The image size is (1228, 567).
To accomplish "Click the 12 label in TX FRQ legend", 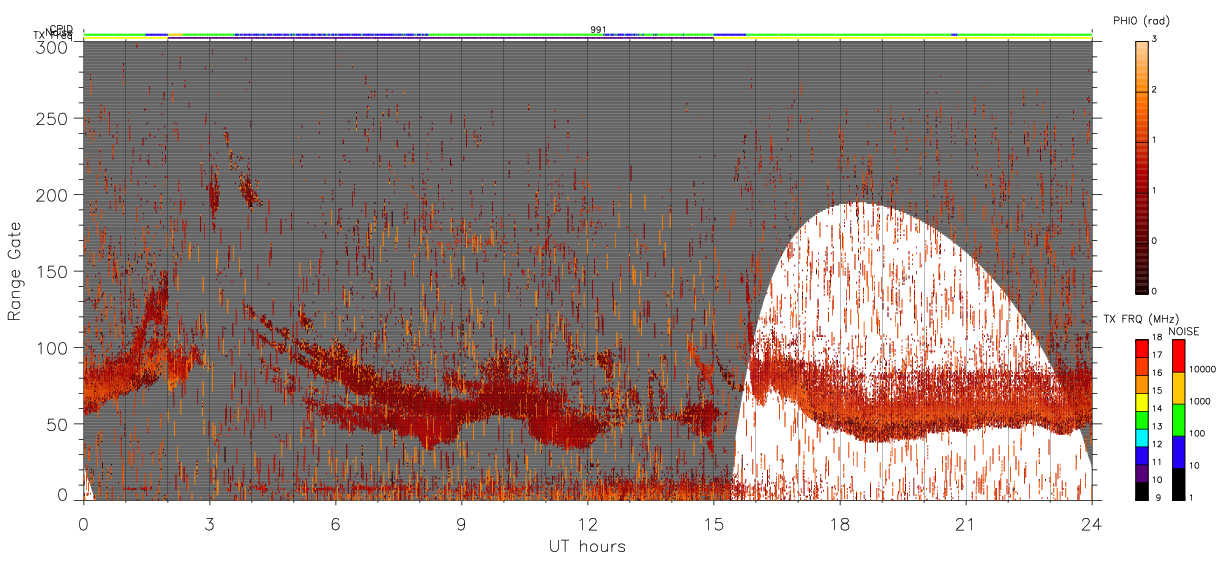I will [1158, 444].
